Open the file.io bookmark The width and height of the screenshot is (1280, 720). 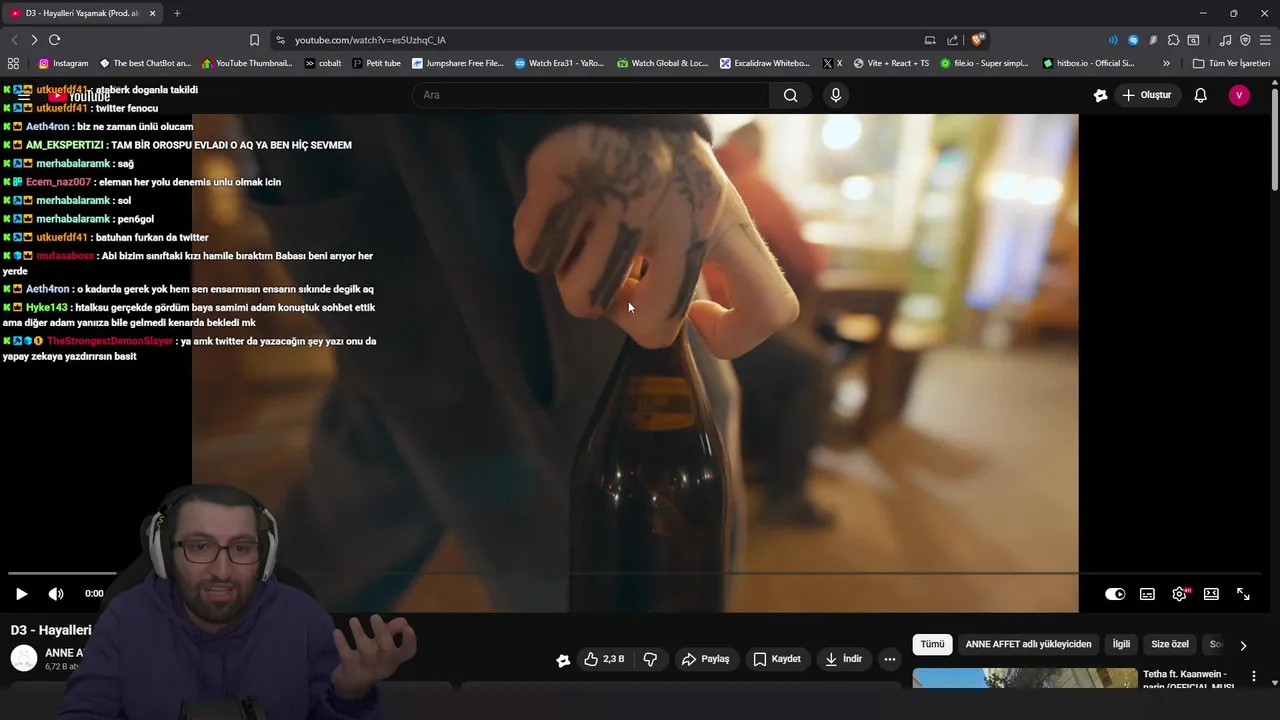pos(984,63)
